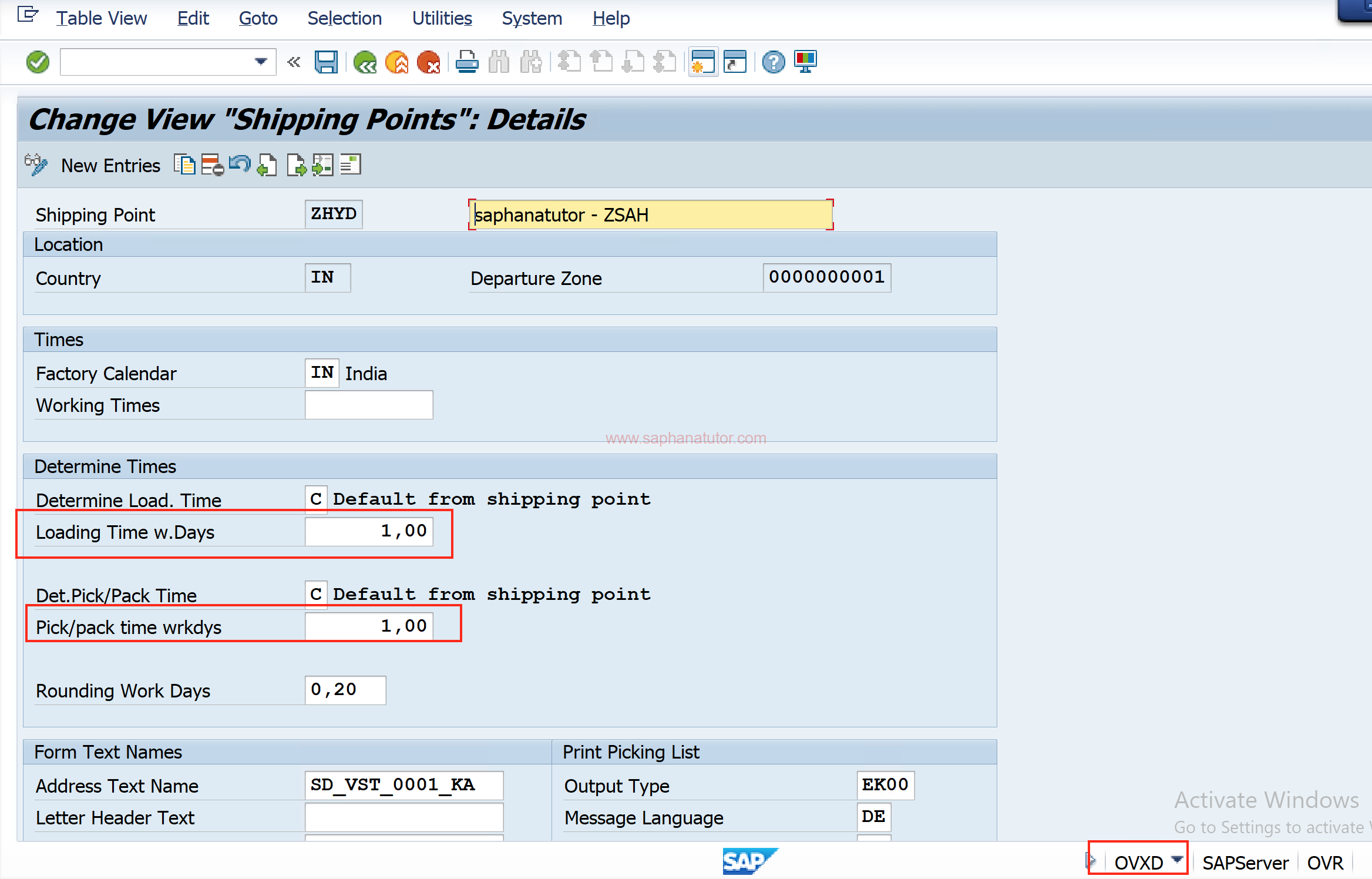Click the Undo arrow icon

[x=240, y=165]
